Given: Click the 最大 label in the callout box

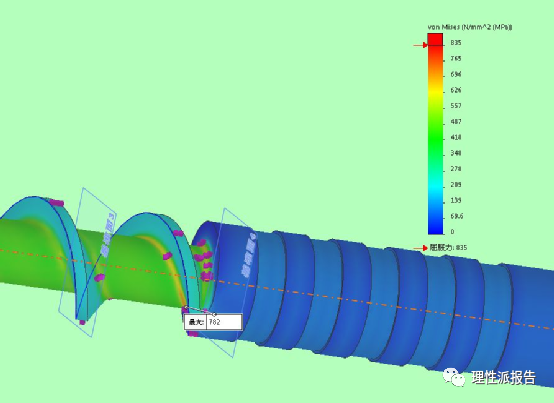Looking at the screenshot, I should click(196, 322).
